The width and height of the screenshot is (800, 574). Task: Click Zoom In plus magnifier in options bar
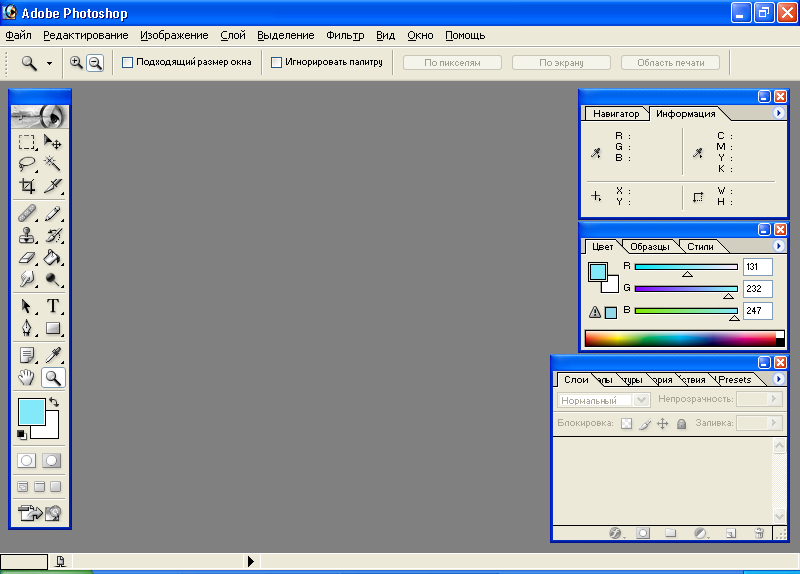pos(76,62)
